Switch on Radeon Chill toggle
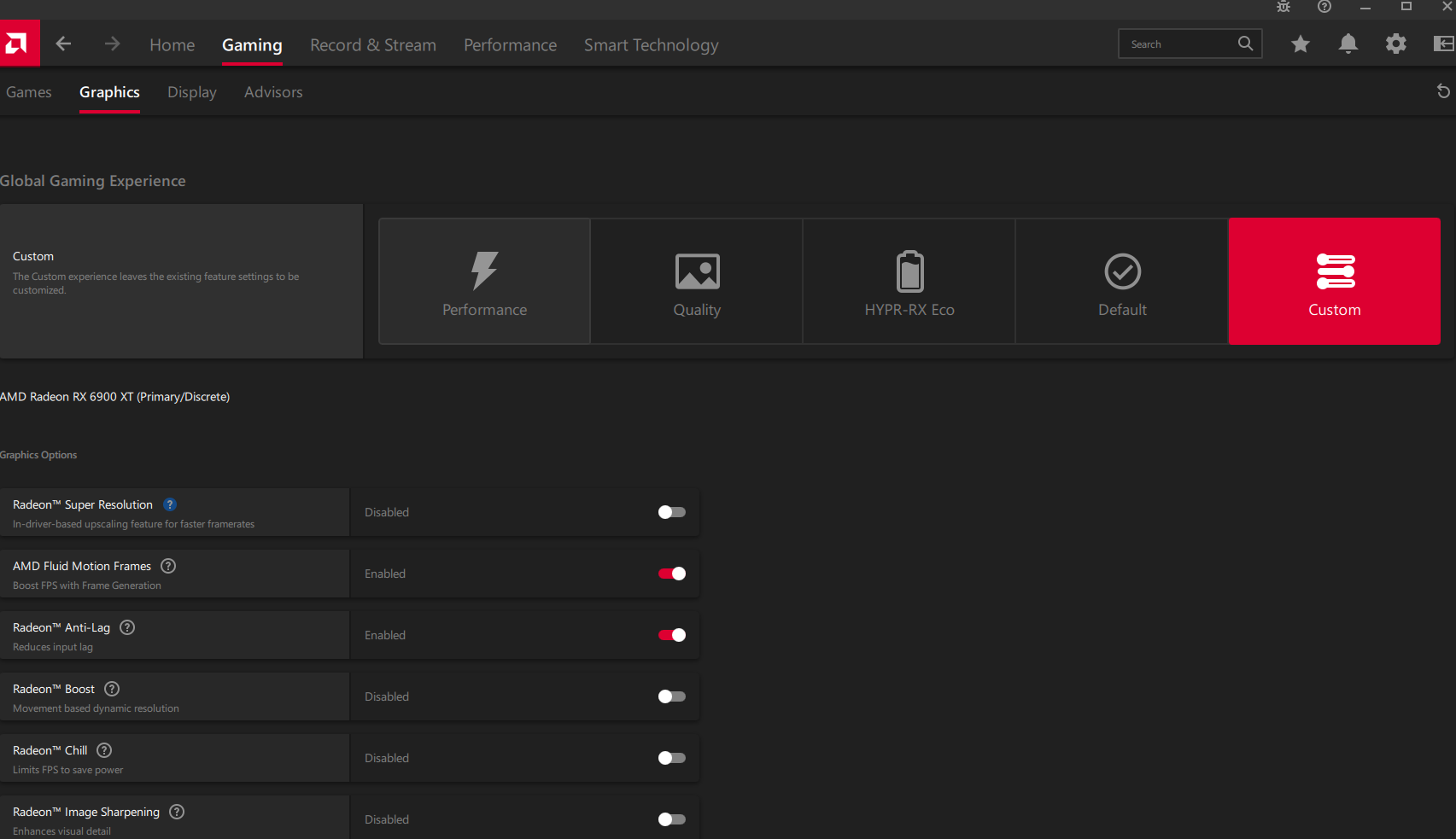This screenshot has height=839, width=1456. [x=672, y=758]
